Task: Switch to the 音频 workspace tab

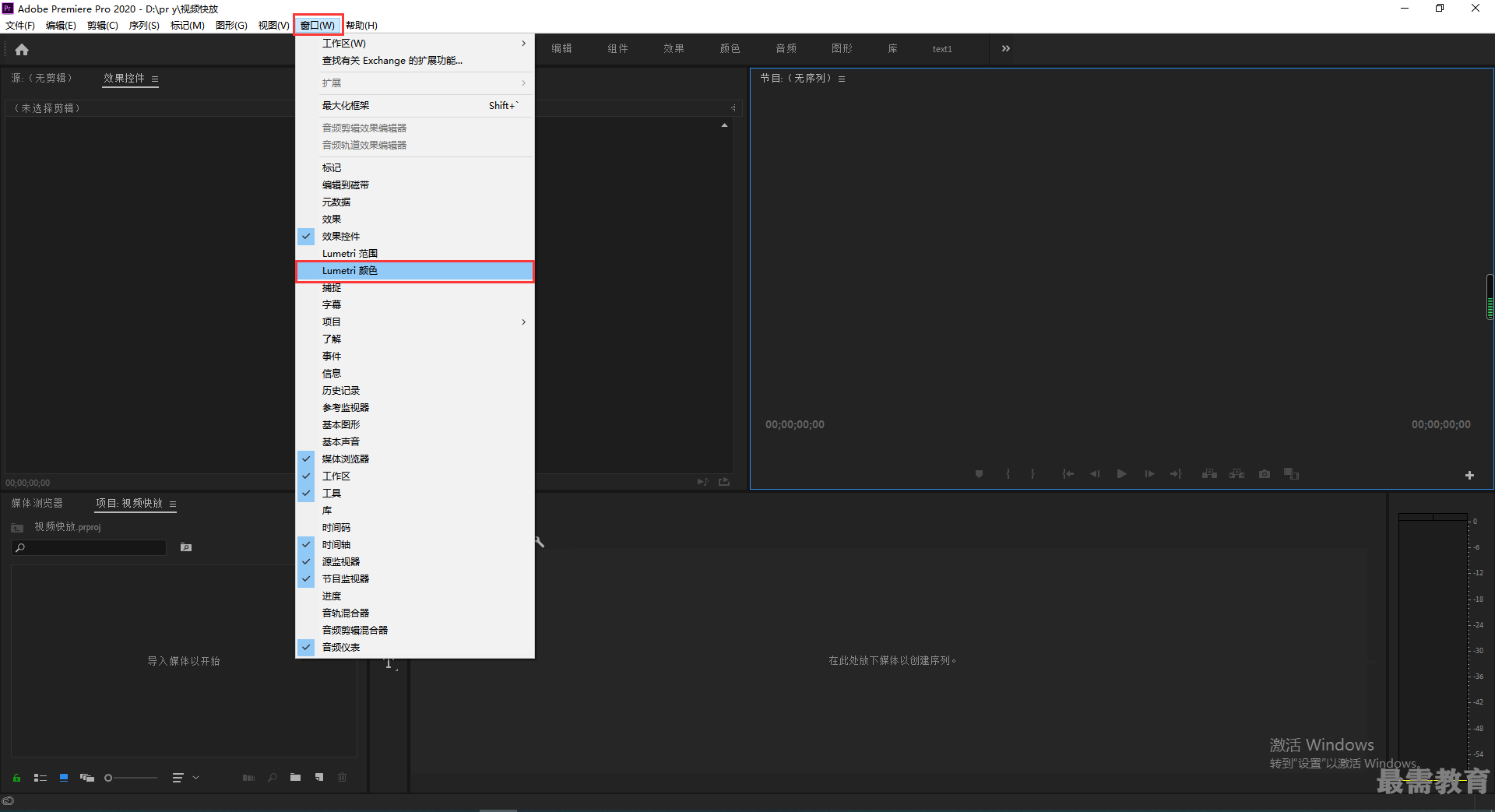Action: 786,48
